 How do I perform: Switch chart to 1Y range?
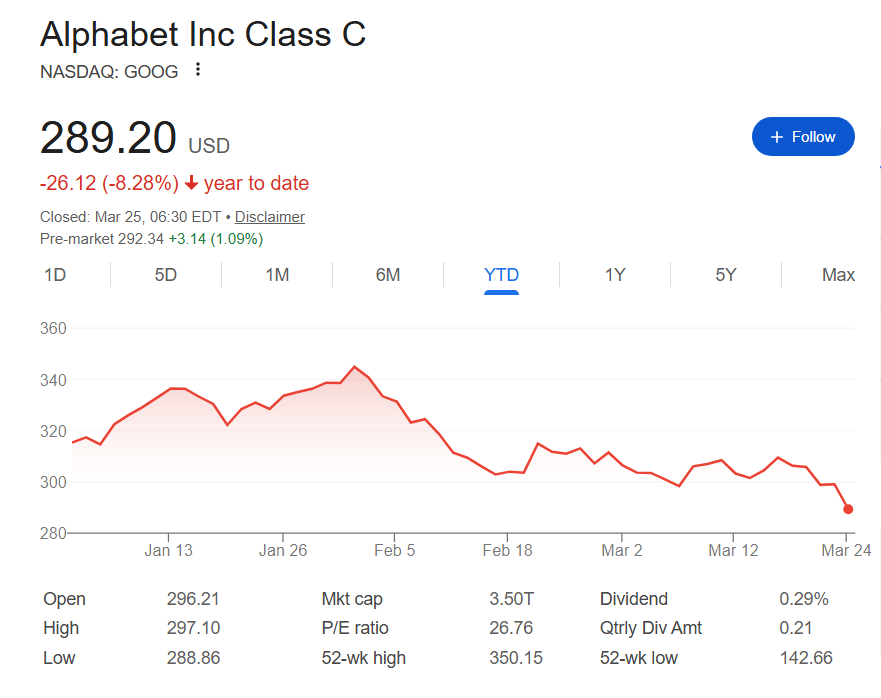point(615,275)
